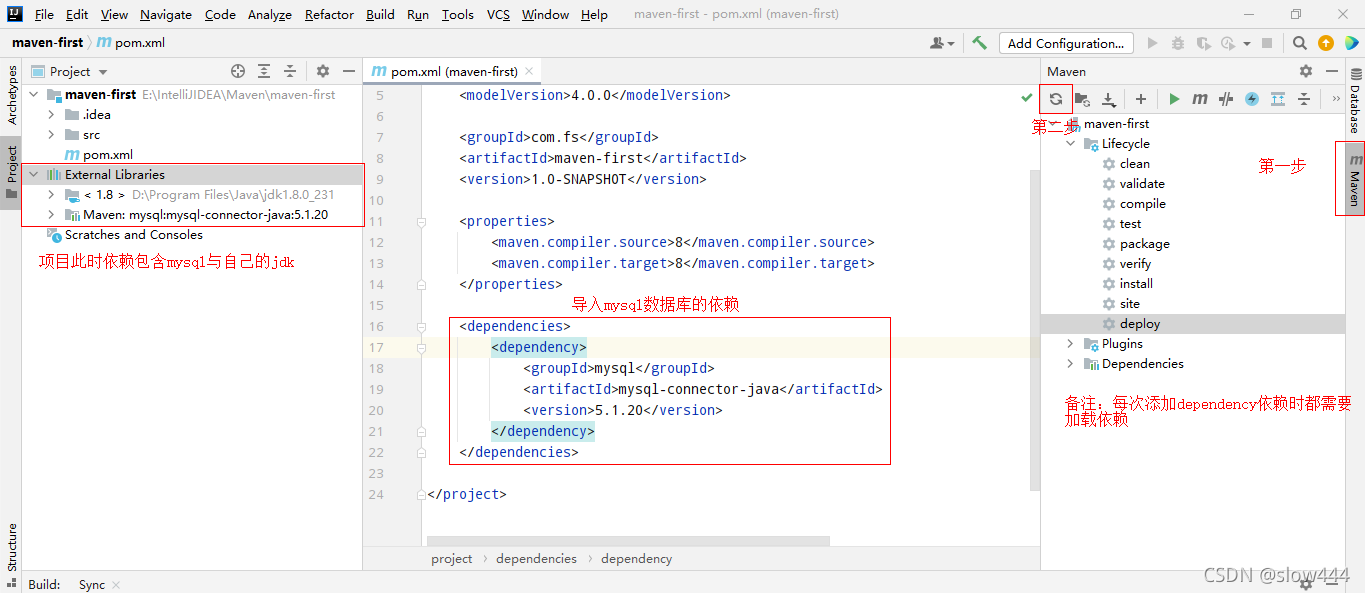
Task: Click the project breadcrumb below the editor
Action: pos(452,558)
